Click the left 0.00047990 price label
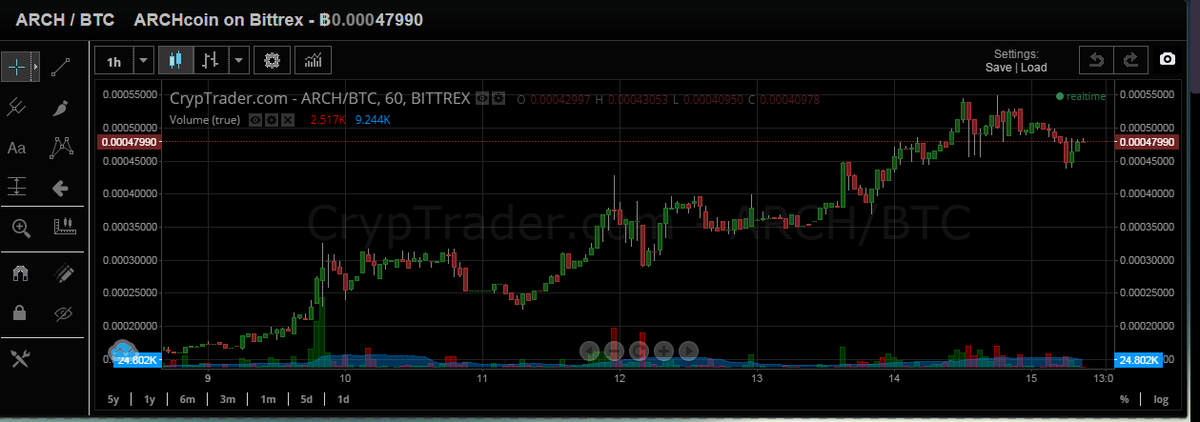The image size is (1200, 422). point(129,142)
